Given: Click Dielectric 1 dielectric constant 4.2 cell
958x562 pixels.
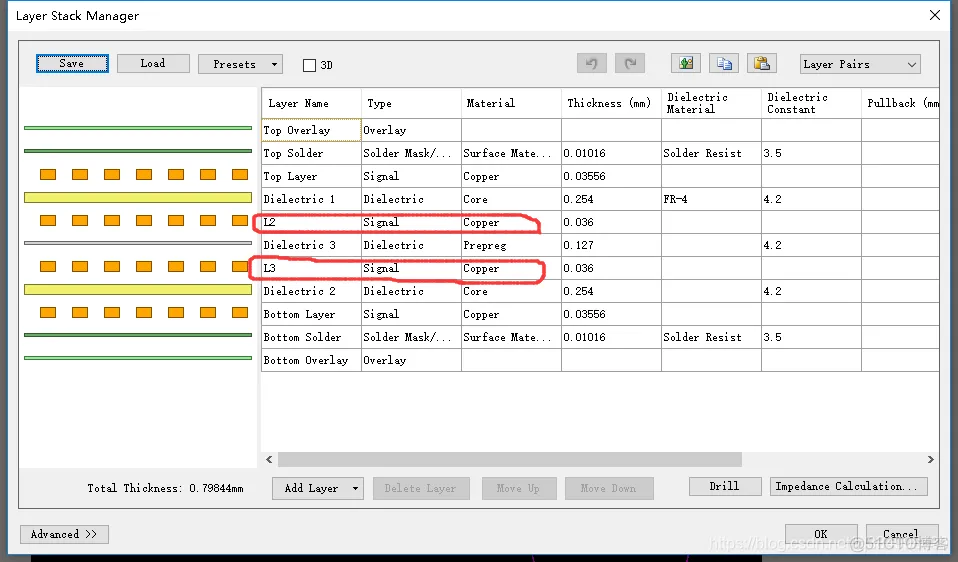Looking at the screenshot, I should [x=811, y=199].
